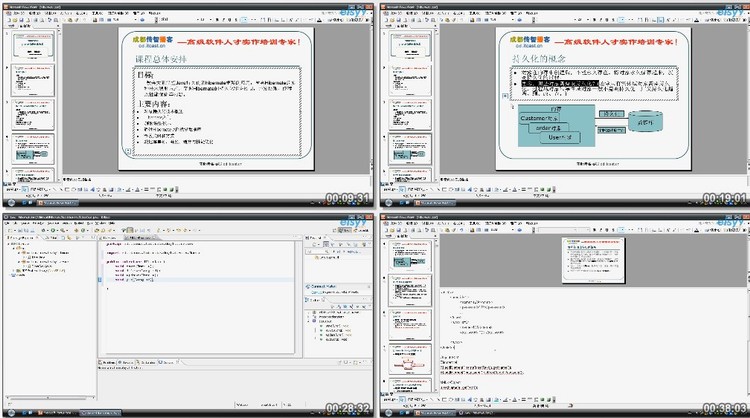Click Package Explorer horizontal scrollbar in Eclipse
The image size is (750, 418).
[x=50, y=397]
